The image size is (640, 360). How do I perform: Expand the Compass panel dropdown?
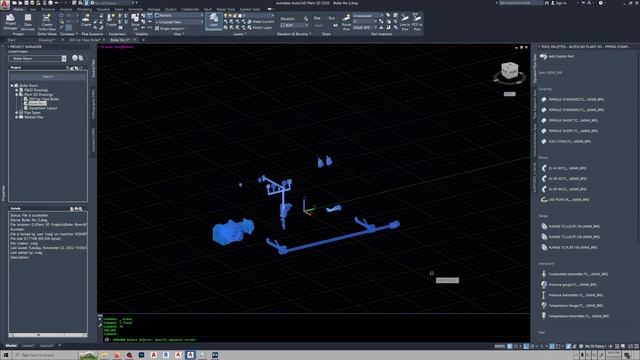[x=69, y=34]
